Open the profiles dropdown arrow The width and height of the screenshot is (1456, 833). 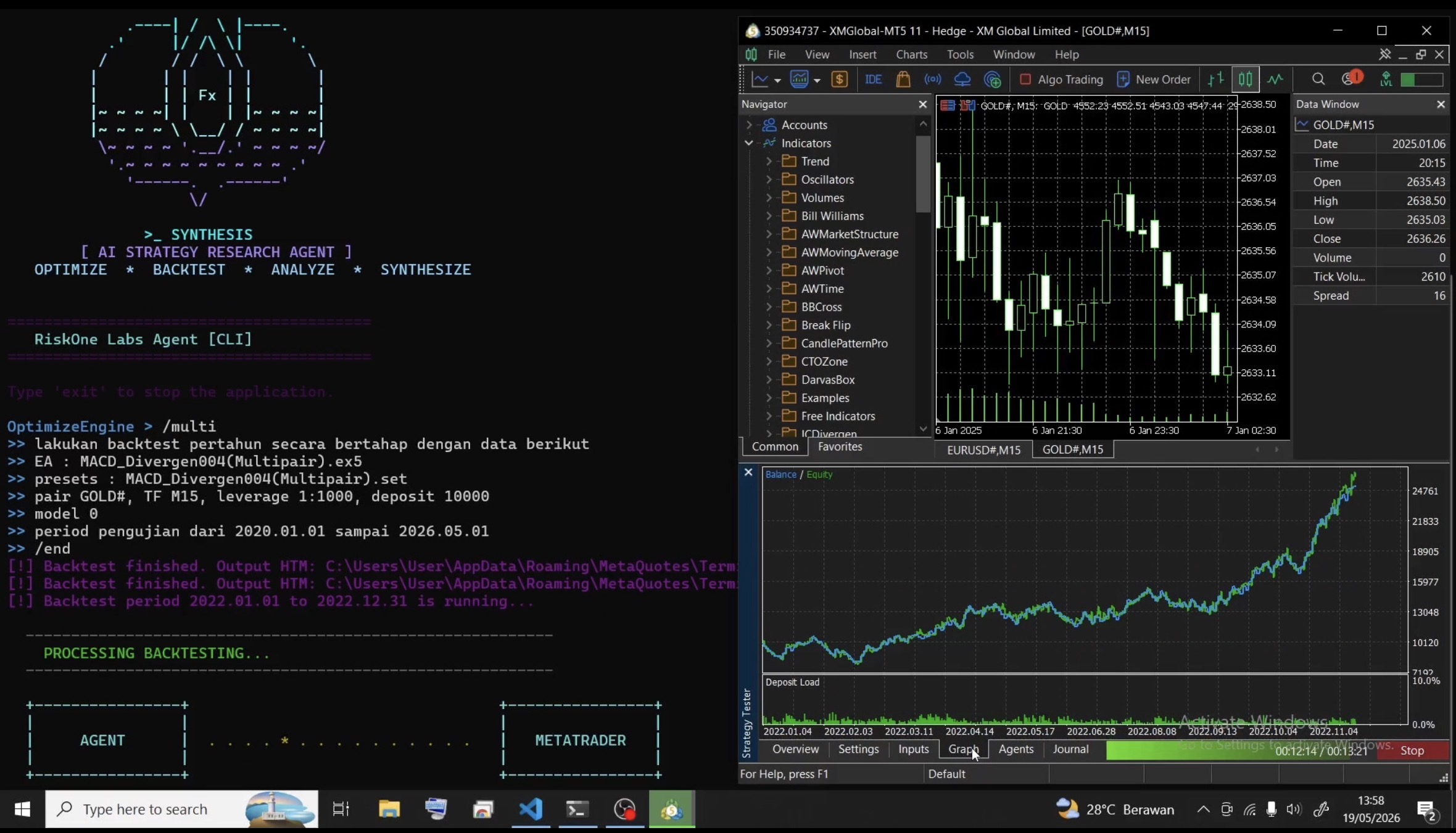click(817, 80)
